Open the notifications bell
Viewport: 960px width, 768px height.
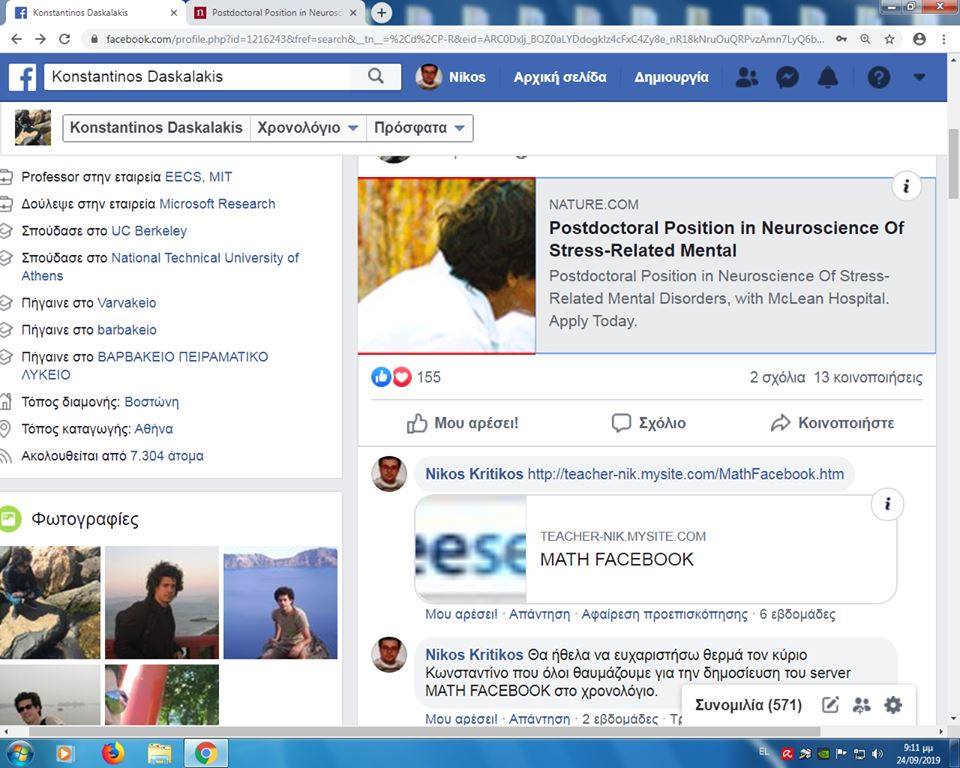(x=828, y=77)
